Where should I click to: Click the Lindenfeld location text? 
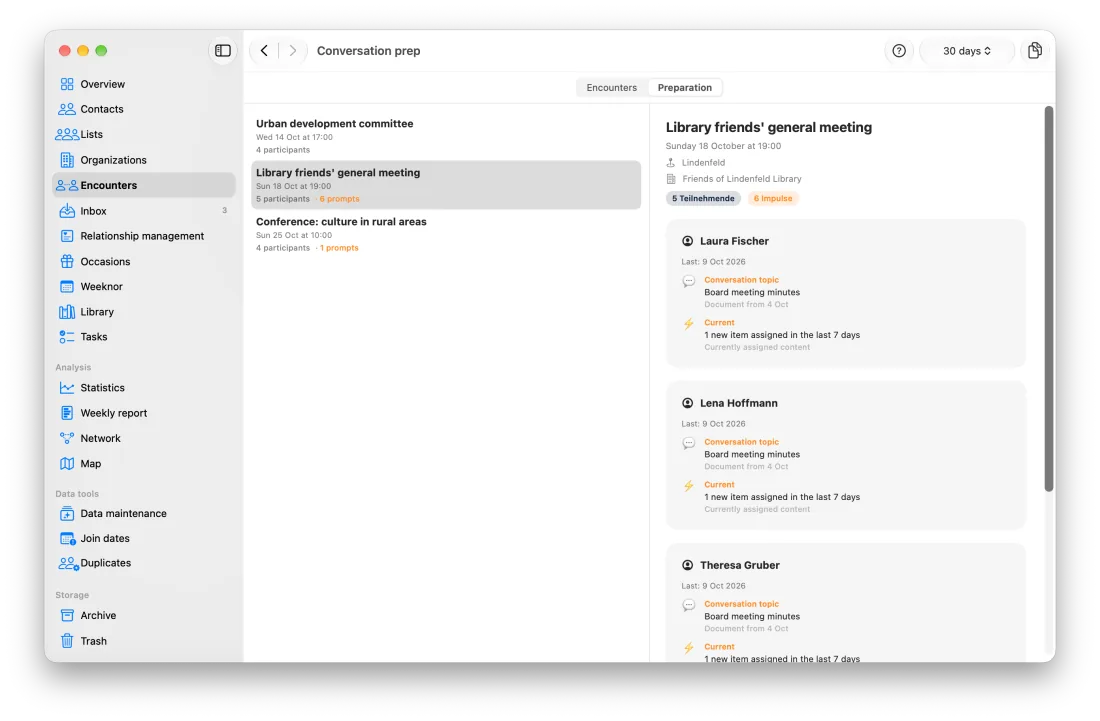704,163
